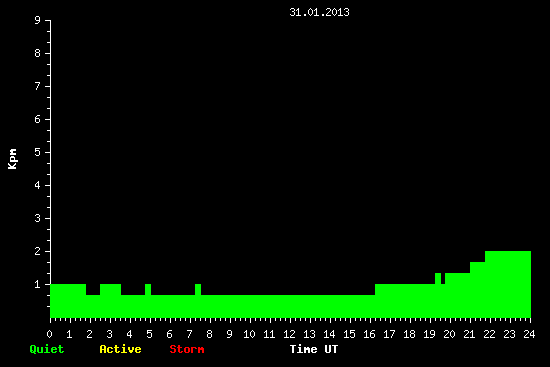Click the hour 24 label on time axis

(529, 334)
